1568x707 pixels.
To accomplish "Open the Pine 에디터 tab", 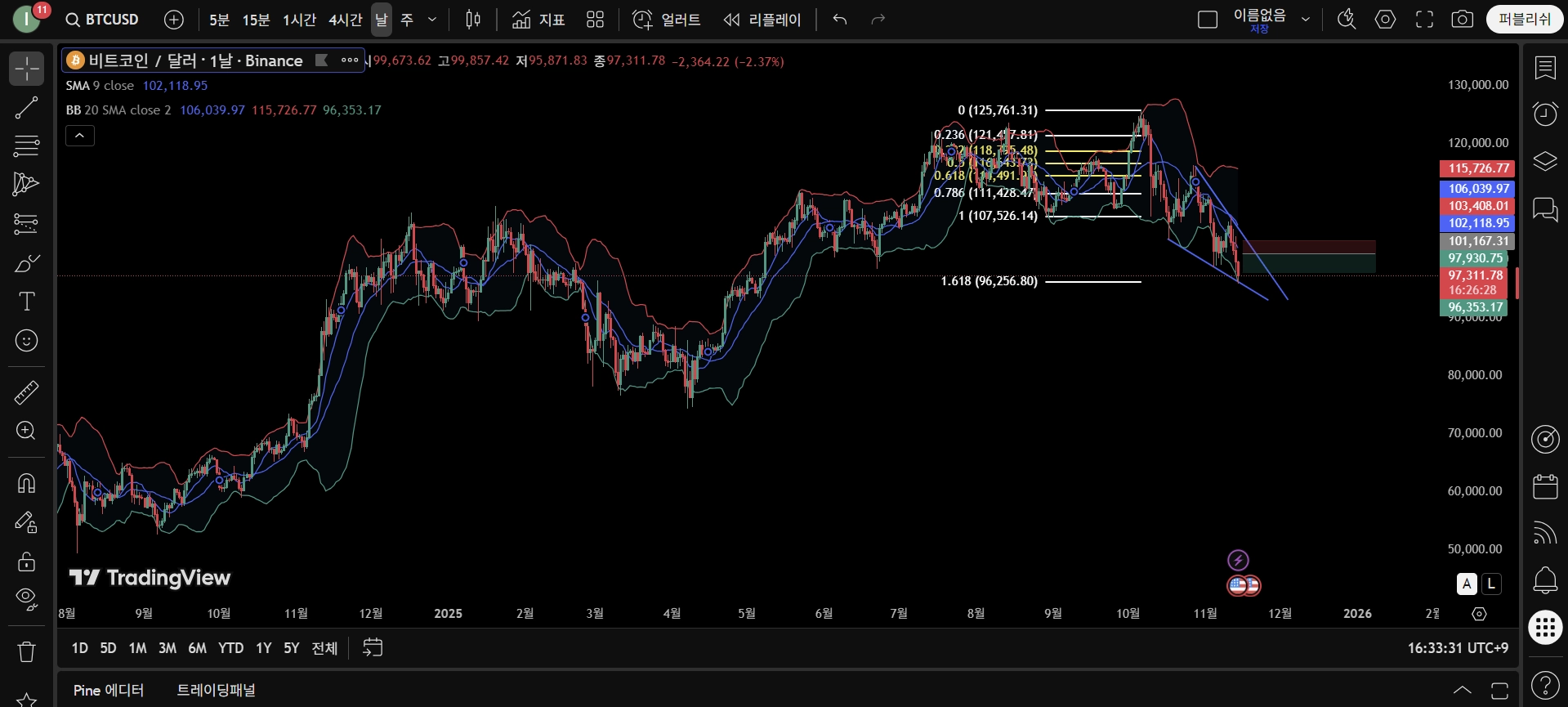I will click(x=109, y=691).
